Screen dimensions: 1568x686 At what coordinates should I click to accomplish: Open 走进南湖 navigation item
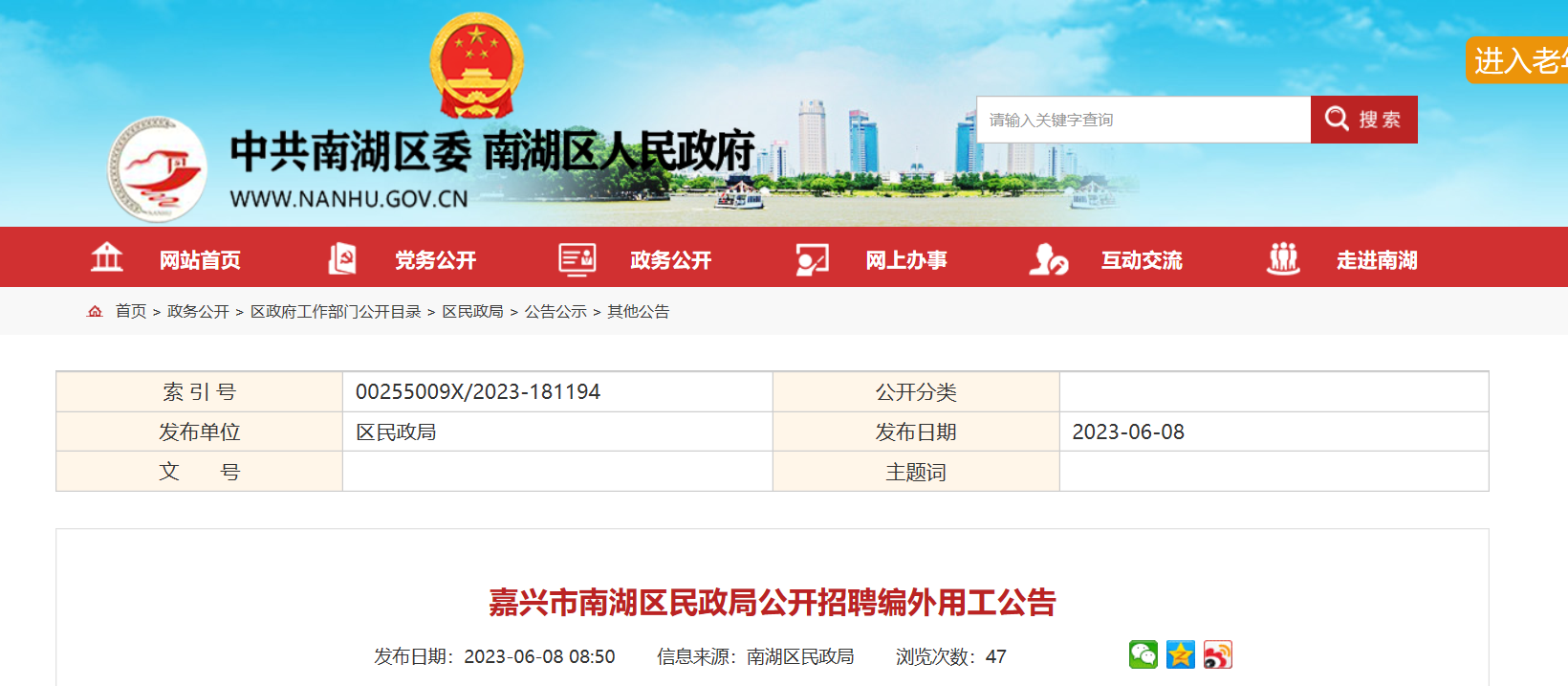click(1377, 260)
